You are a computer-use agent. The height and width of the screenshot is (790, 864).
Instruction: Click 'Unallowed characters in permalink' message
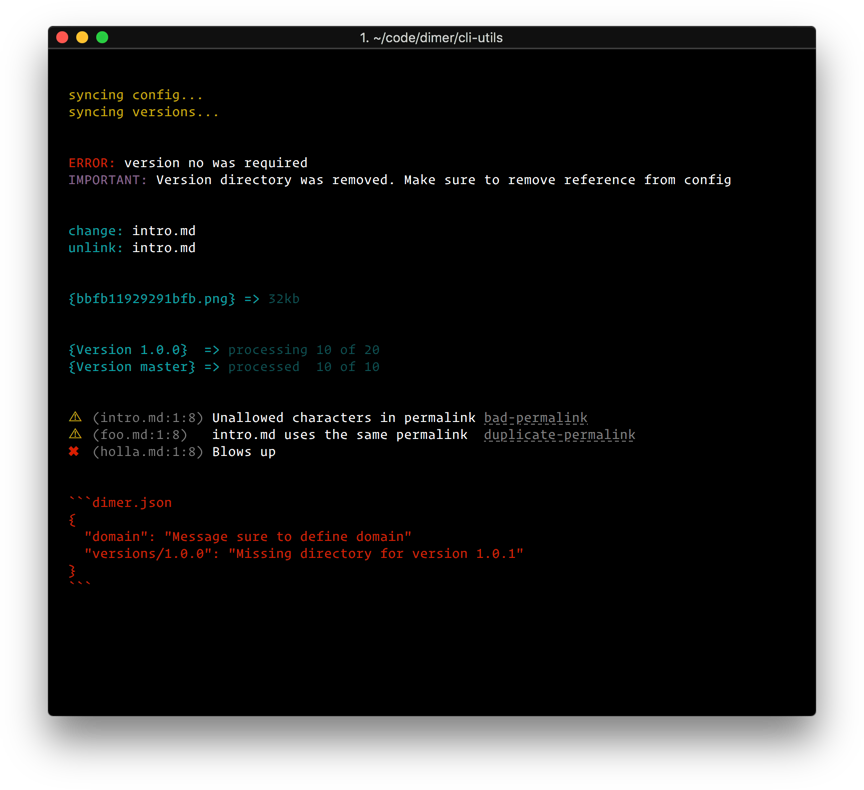(x=343, y=418)
